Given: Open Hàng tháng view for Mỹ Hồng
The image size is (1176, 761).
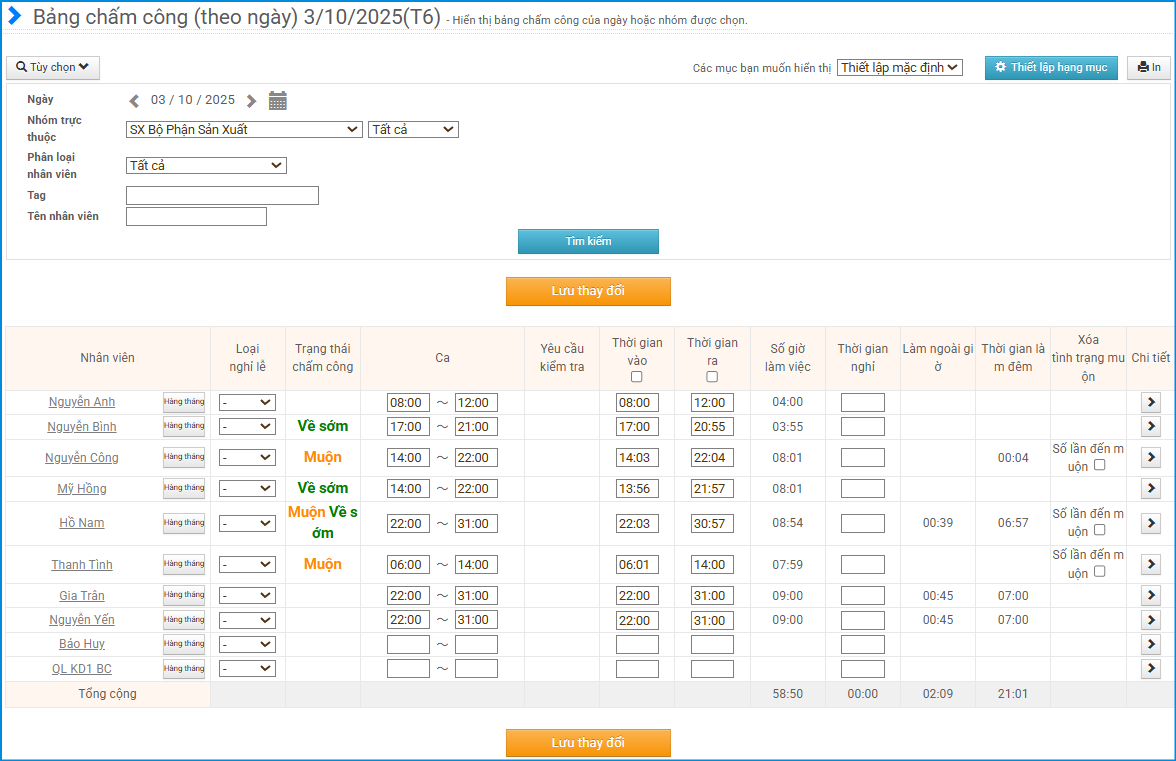Looking at the screenshot, I should pyautogui.click(x=184, y=488).
